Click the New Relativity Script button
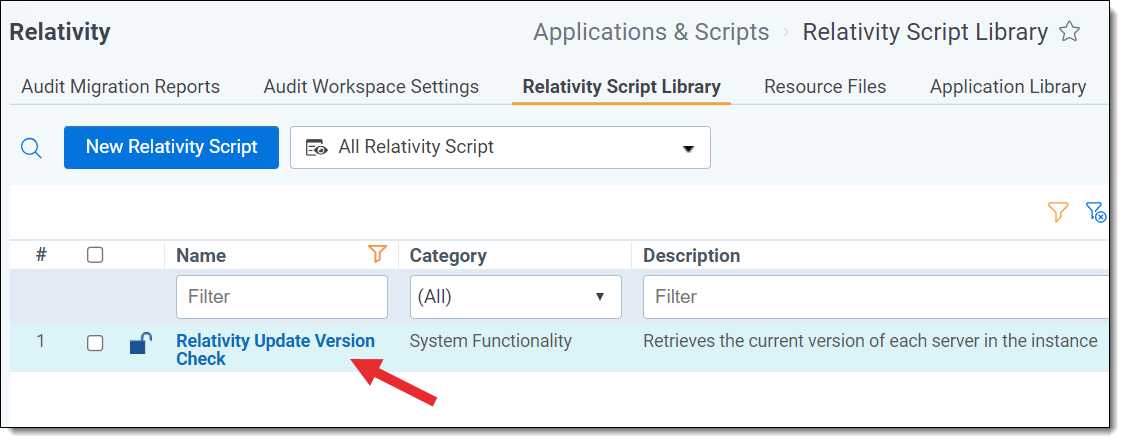Screen dimensions: 1125x443 [171, 147]
